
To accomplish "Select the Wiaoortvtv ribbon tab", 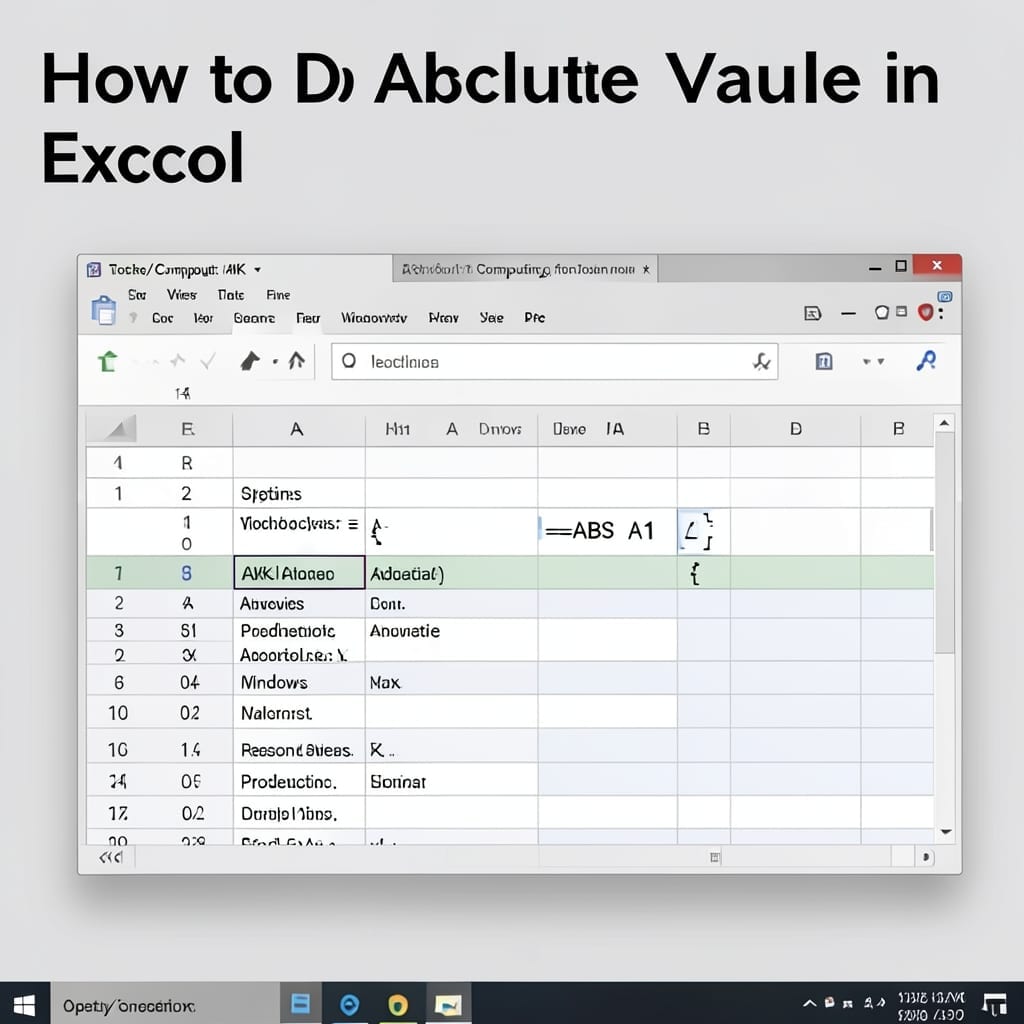I will tap(374, 318).
